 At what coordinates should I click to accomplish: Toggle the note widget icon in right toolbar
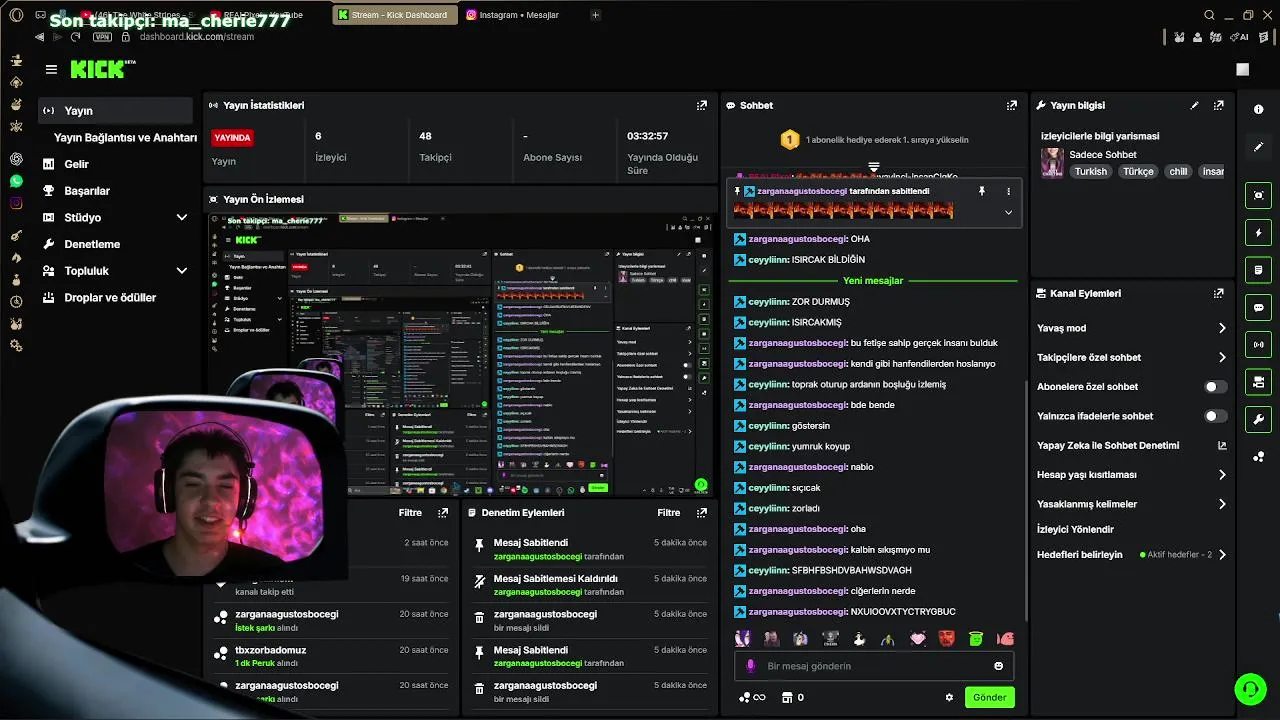(x=1258, y=270)
